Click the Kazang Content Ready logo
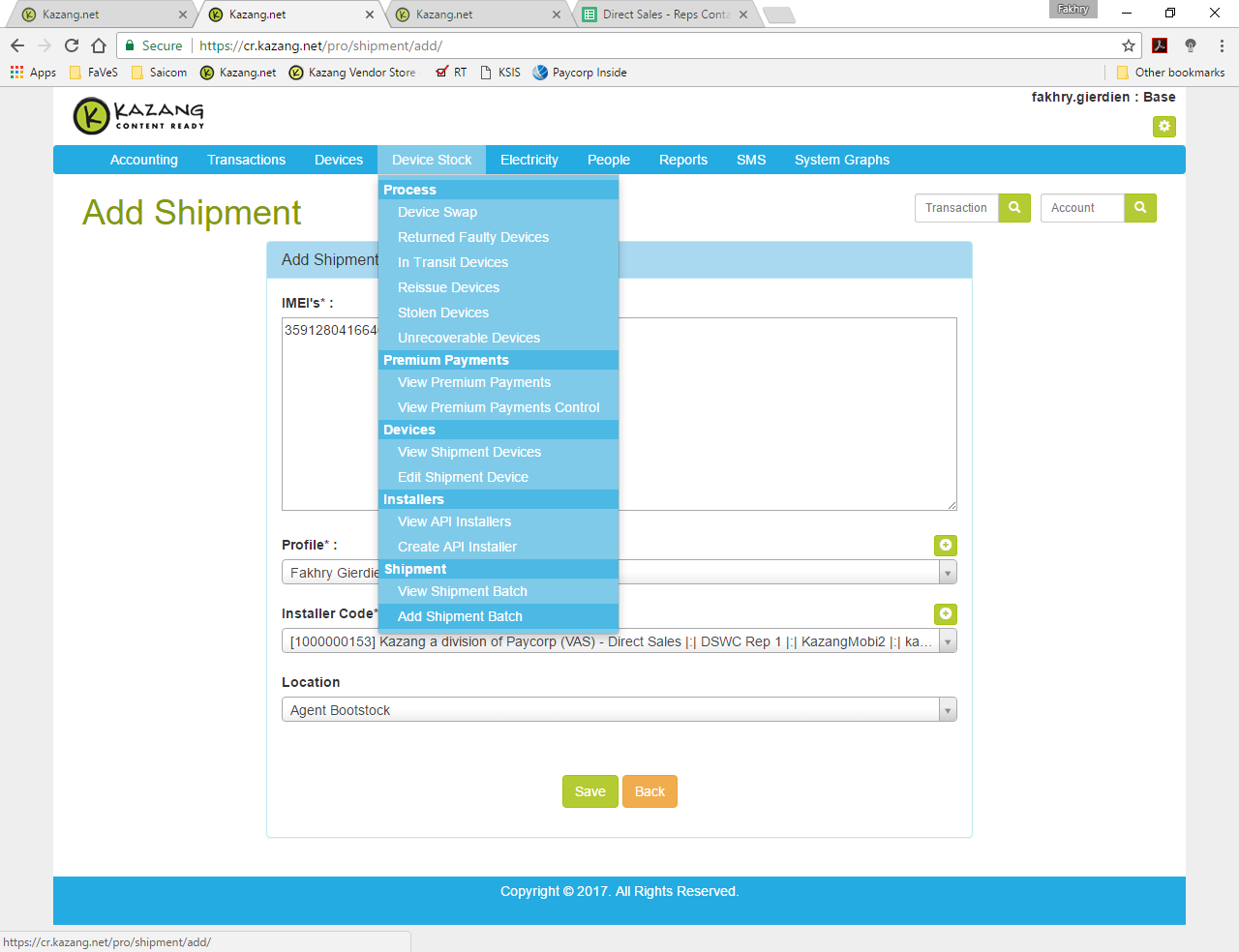The width and height of the screenshot is (1239, 952). pyautogui.click(x=139, y=116)
